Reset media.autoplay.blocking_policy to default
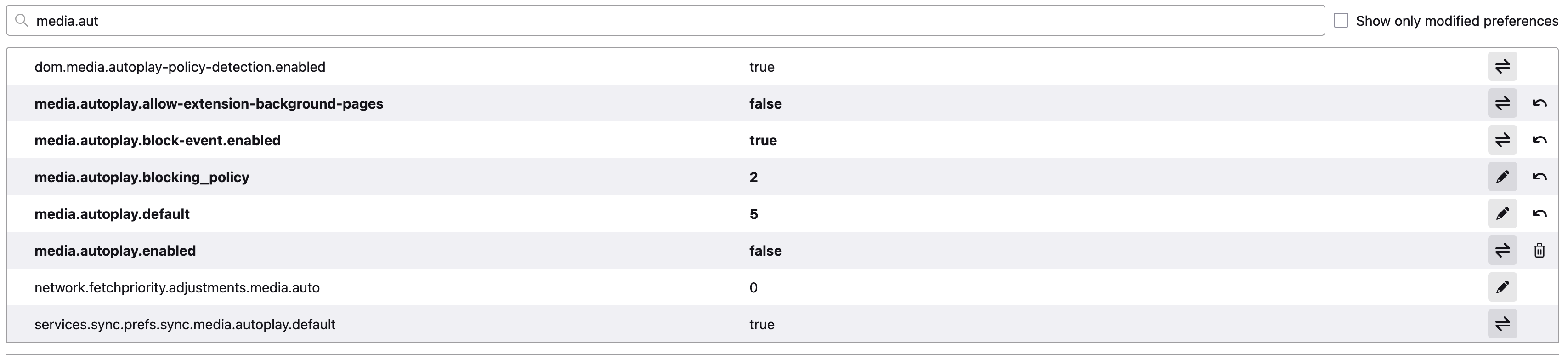 1540,177
